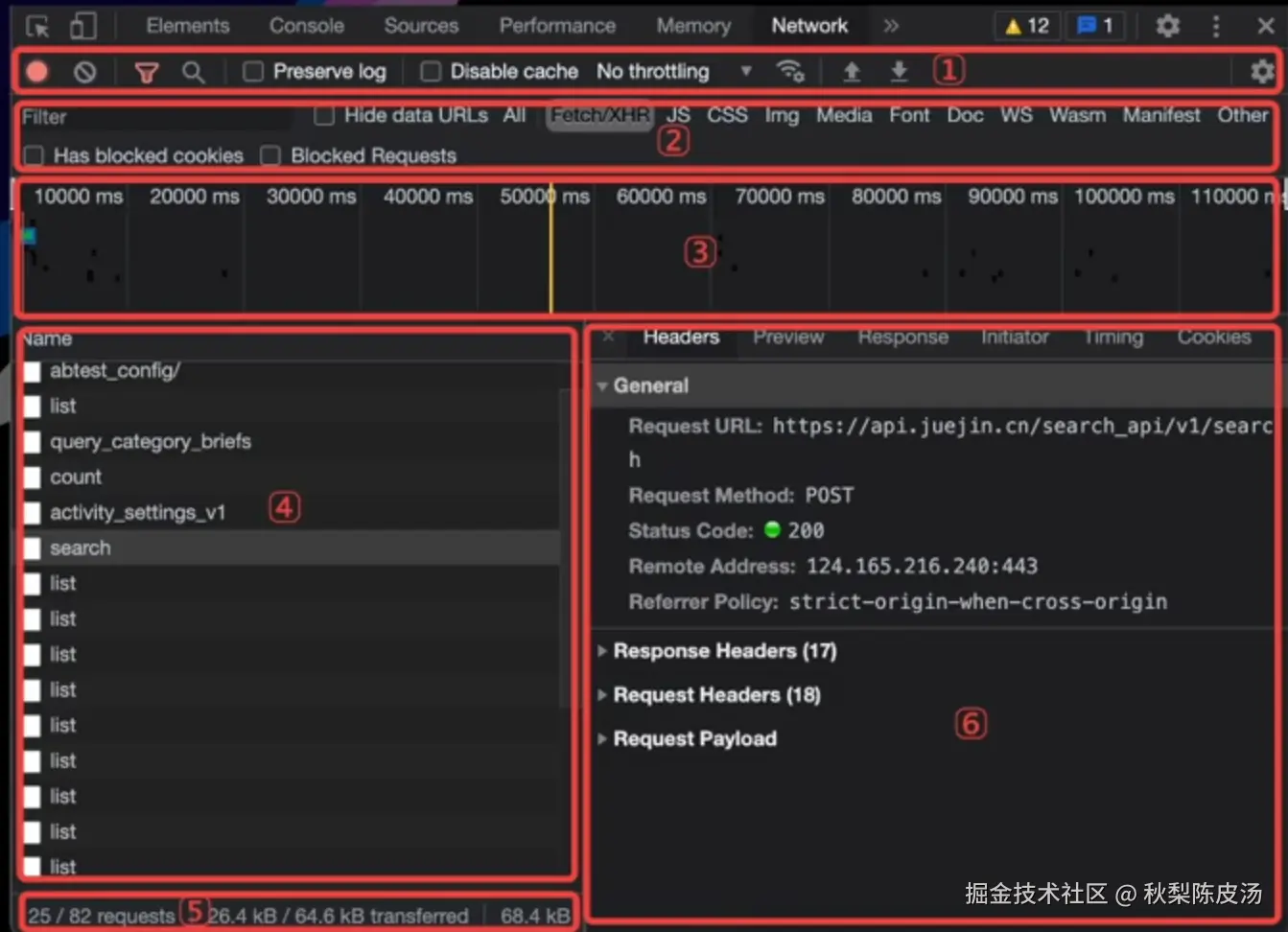Filter requests by WS

[1017, 115]
